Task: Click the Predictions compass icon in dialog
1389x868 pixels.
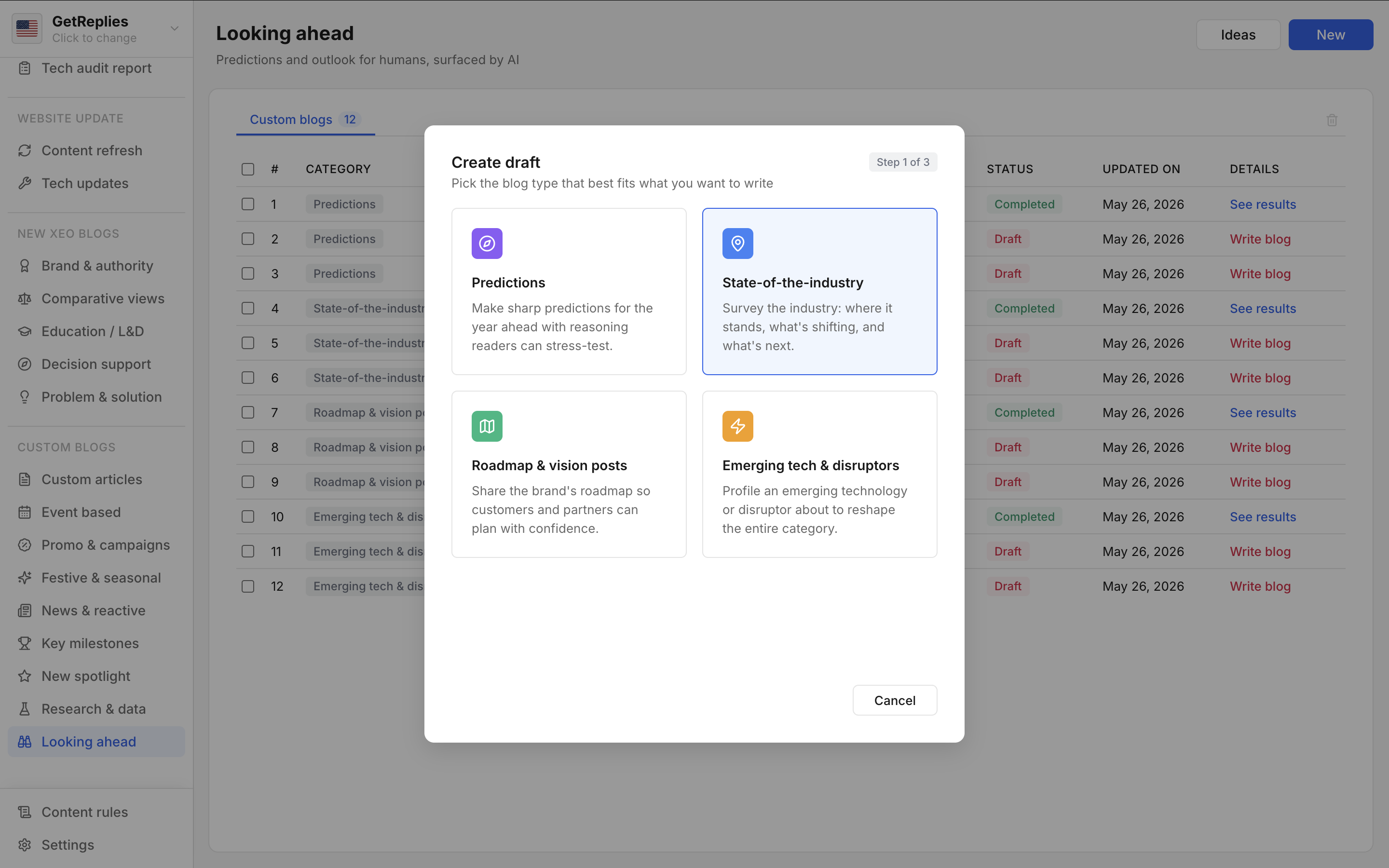Action: pos(487,244)
